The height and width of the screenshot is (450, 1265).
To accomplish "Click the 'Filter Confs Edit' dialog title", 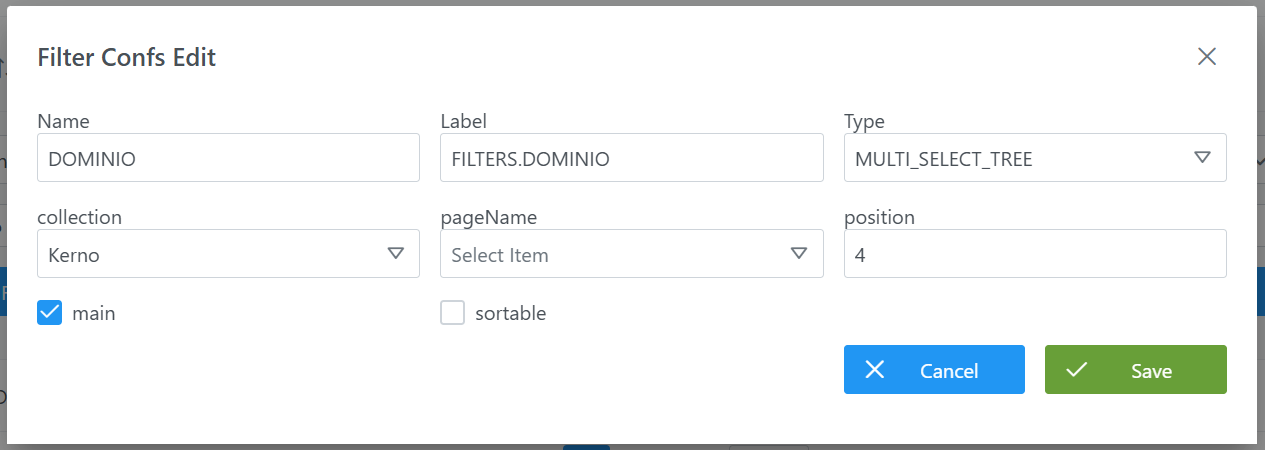I will pyautogui.click(x=127, y=57).
